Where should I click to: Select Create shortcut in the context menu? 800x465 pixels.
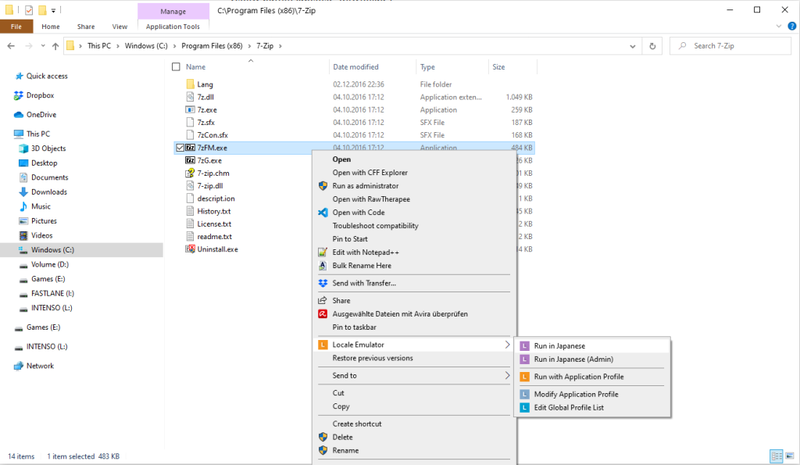pyautogui.click(x=357, y=424)
